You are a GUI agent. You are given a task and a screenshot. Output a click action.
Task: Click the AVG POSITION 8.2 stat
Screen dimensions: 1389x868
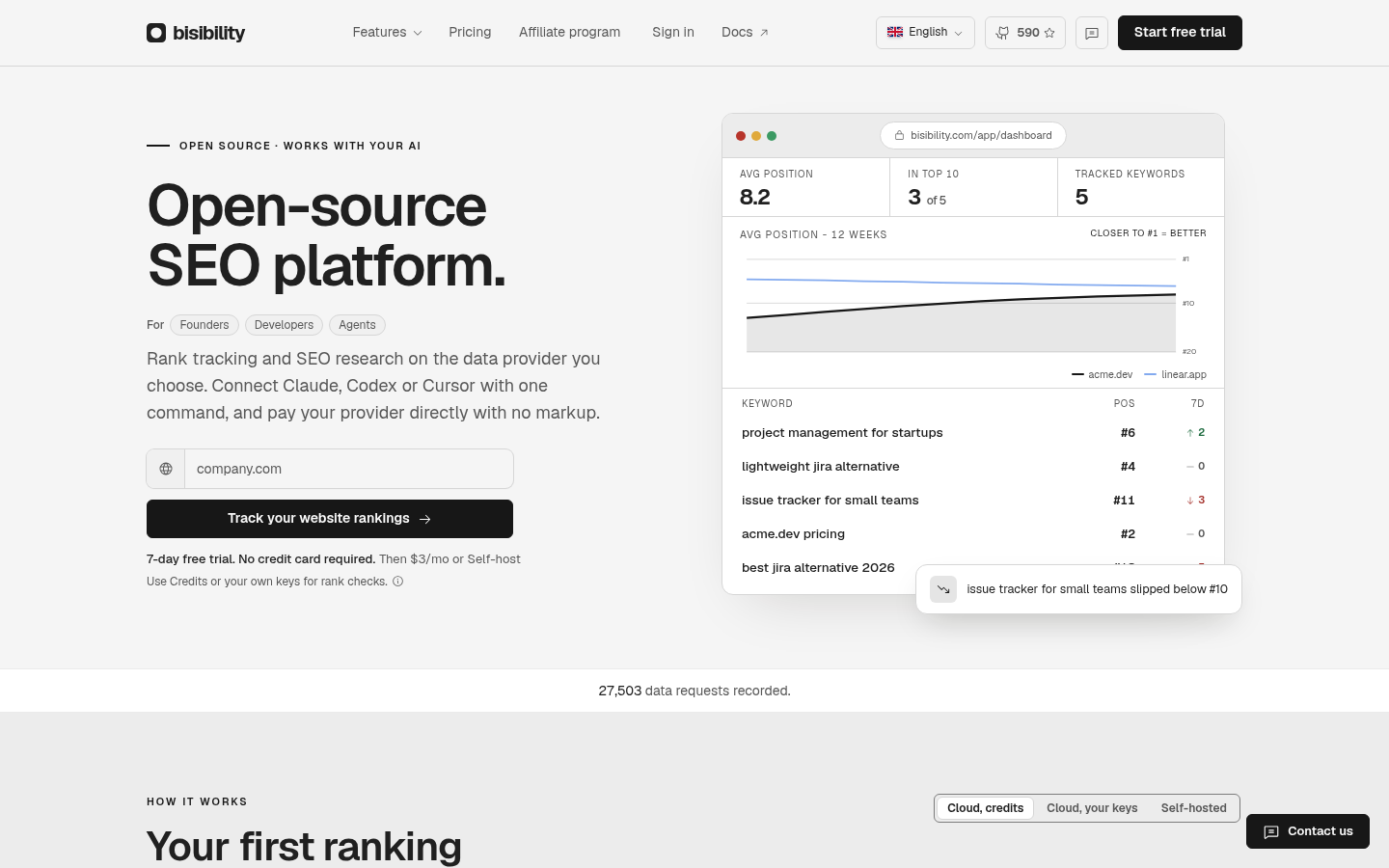805,187
